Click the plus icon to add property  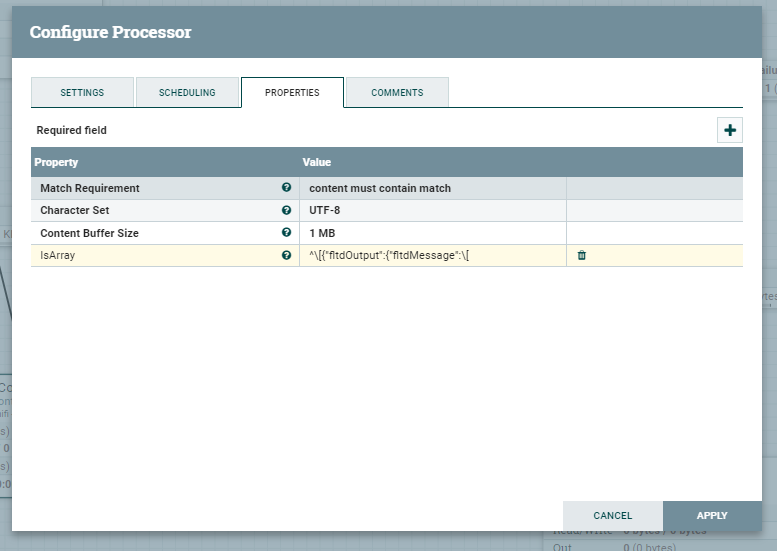pos(730,130)
